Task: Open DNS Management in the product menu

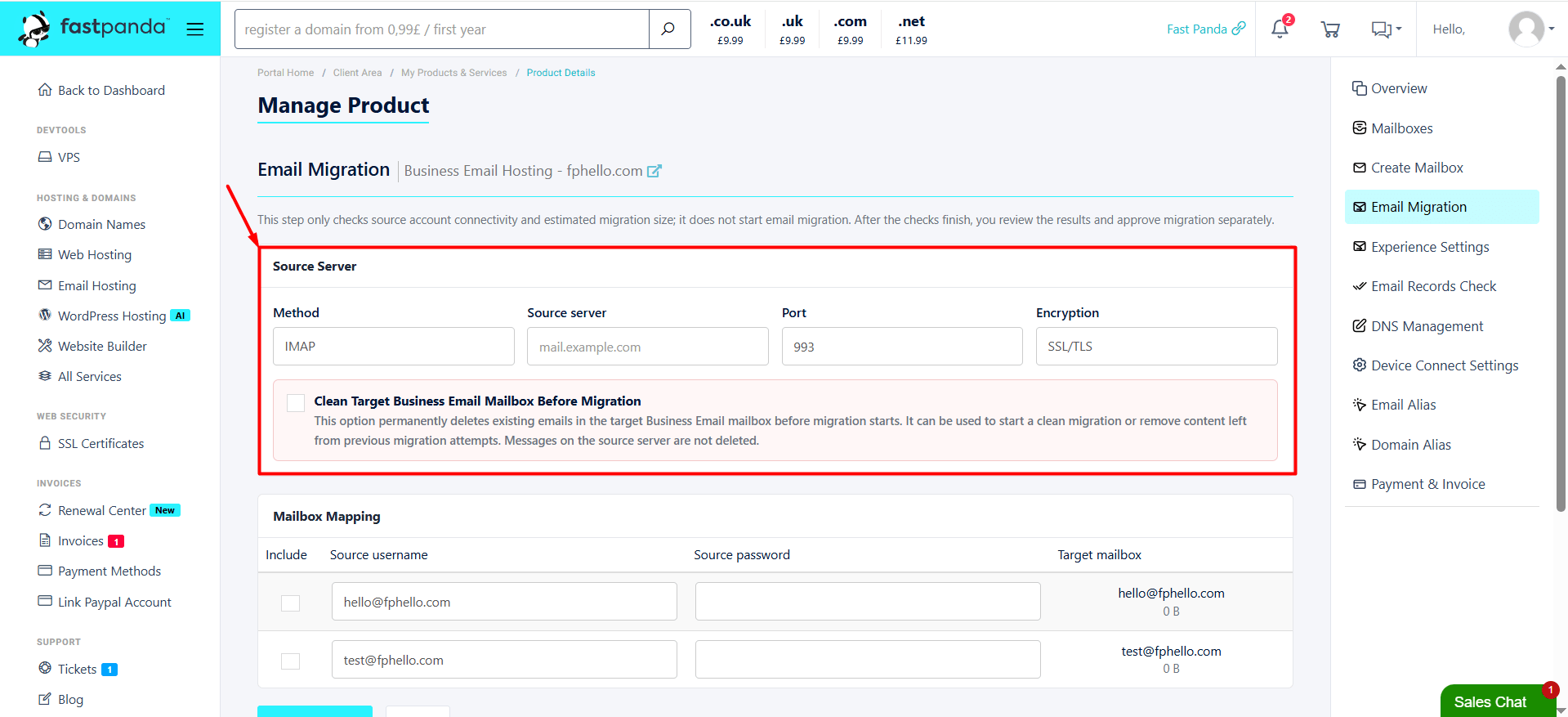Action: pyautogui.click(x=1418, y=326)
